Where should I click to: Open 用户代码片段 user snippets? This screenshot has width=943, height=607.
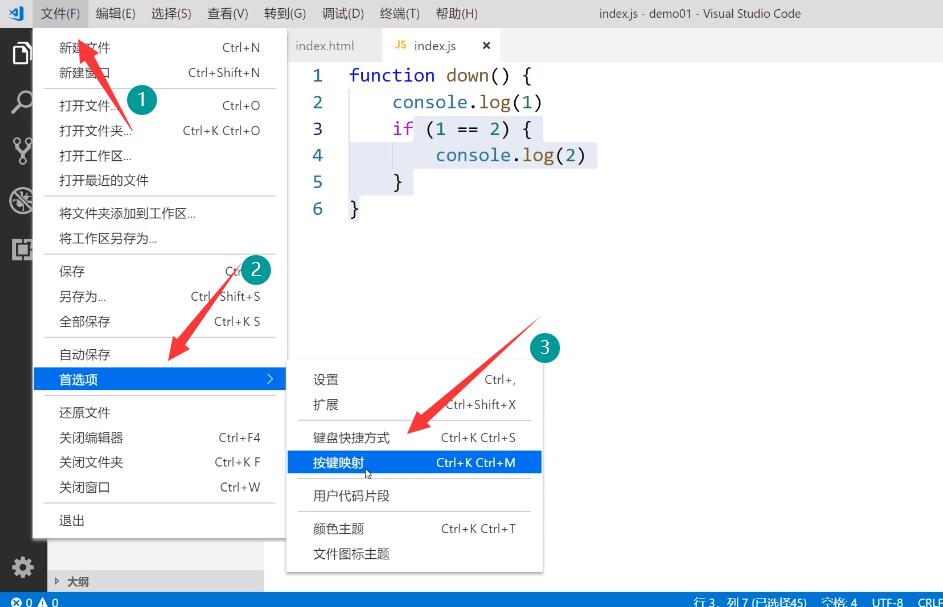[414, 496]
